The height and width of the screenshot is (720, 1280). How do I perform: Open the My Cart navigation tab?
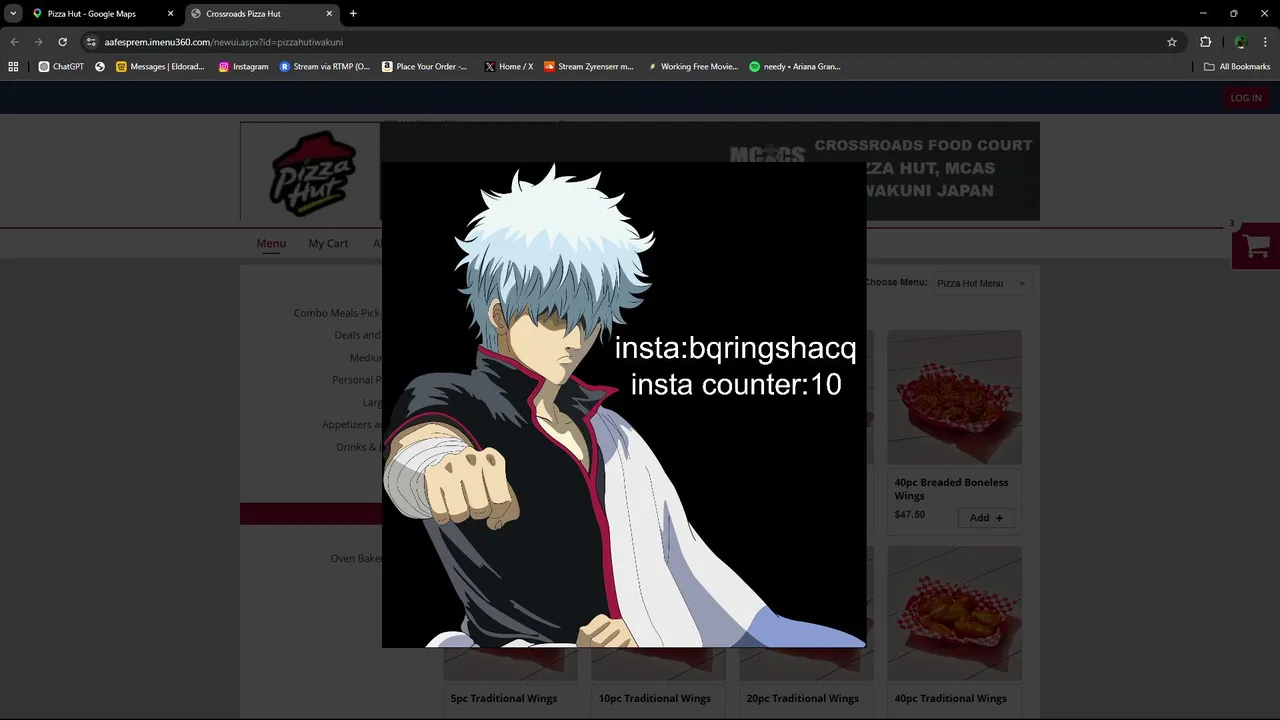pos(328,243)
